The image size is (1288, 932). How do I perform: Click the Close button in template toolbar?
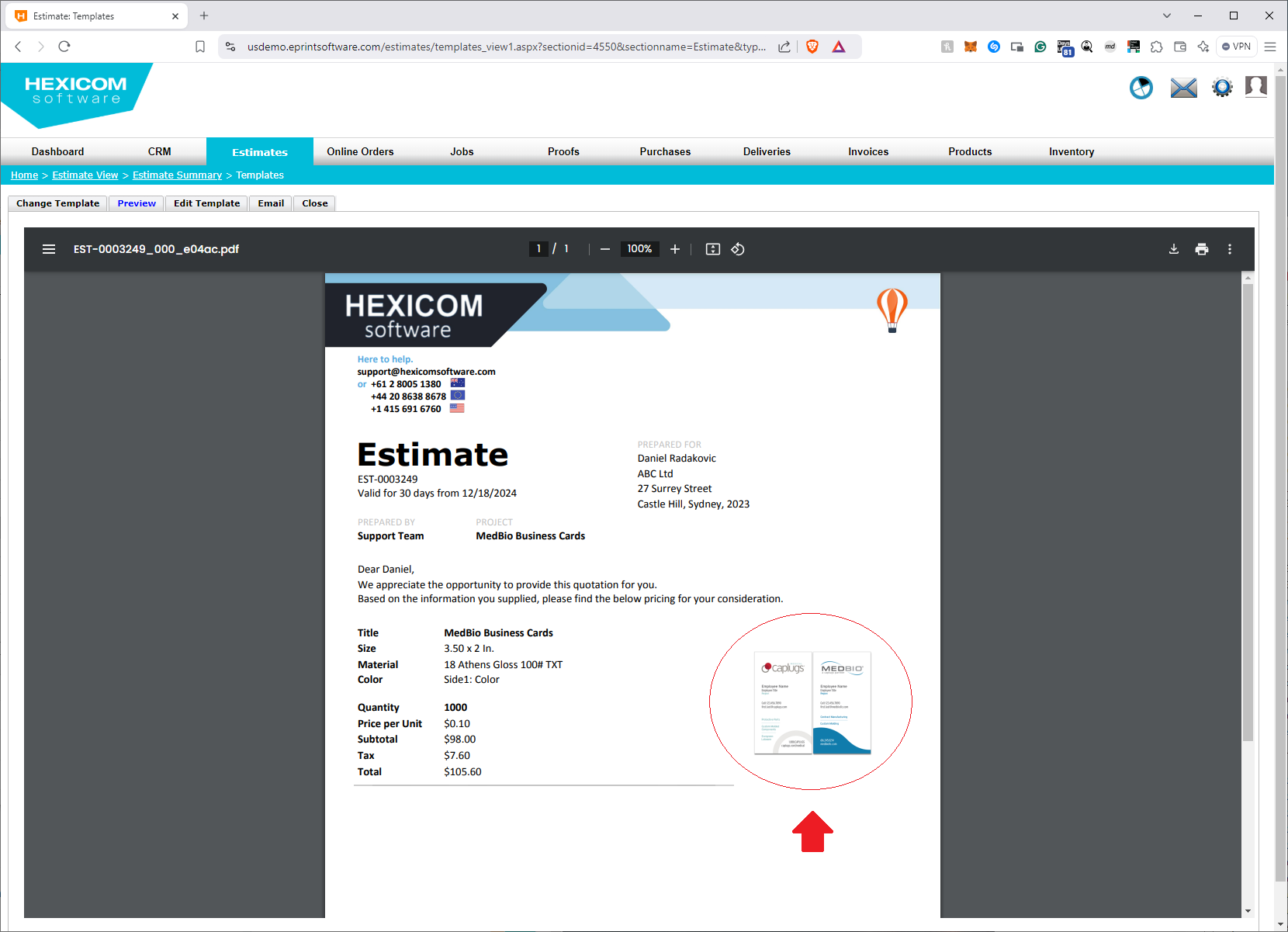[x=315, y=203]
